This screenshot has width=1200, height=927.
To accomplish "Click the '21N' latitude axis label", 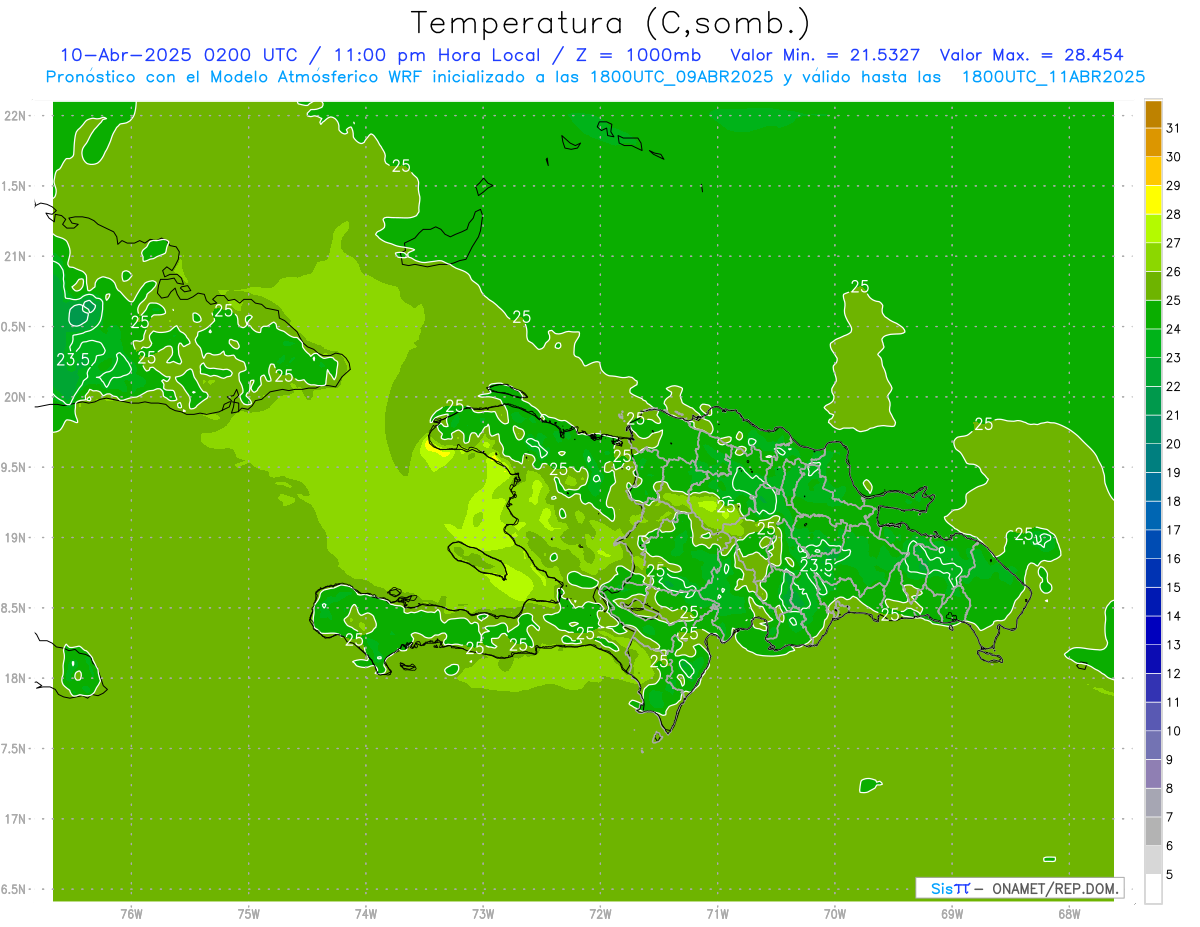I will [x=15, y=257].
